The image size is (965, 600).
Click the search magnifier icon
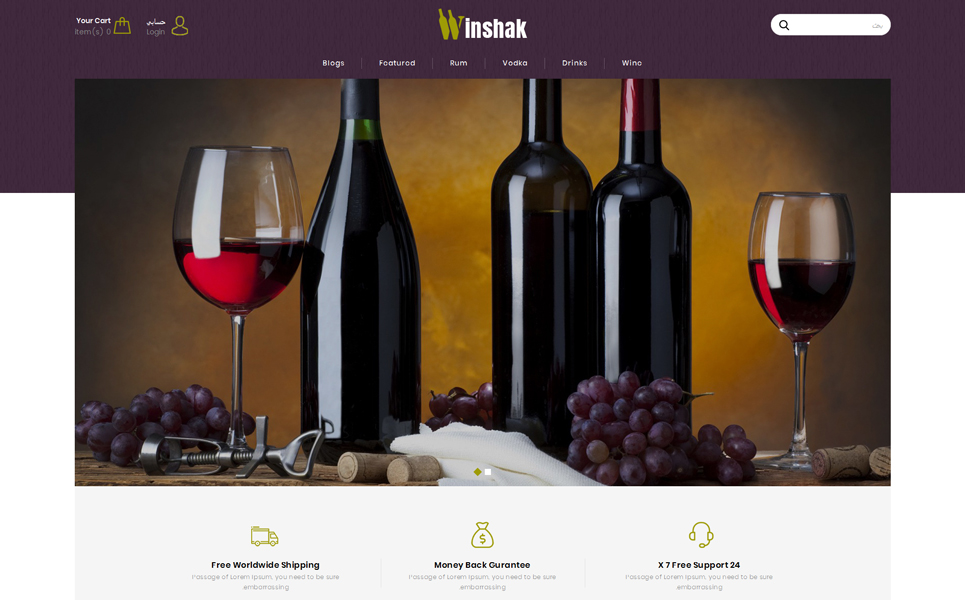tap(784, 25)
